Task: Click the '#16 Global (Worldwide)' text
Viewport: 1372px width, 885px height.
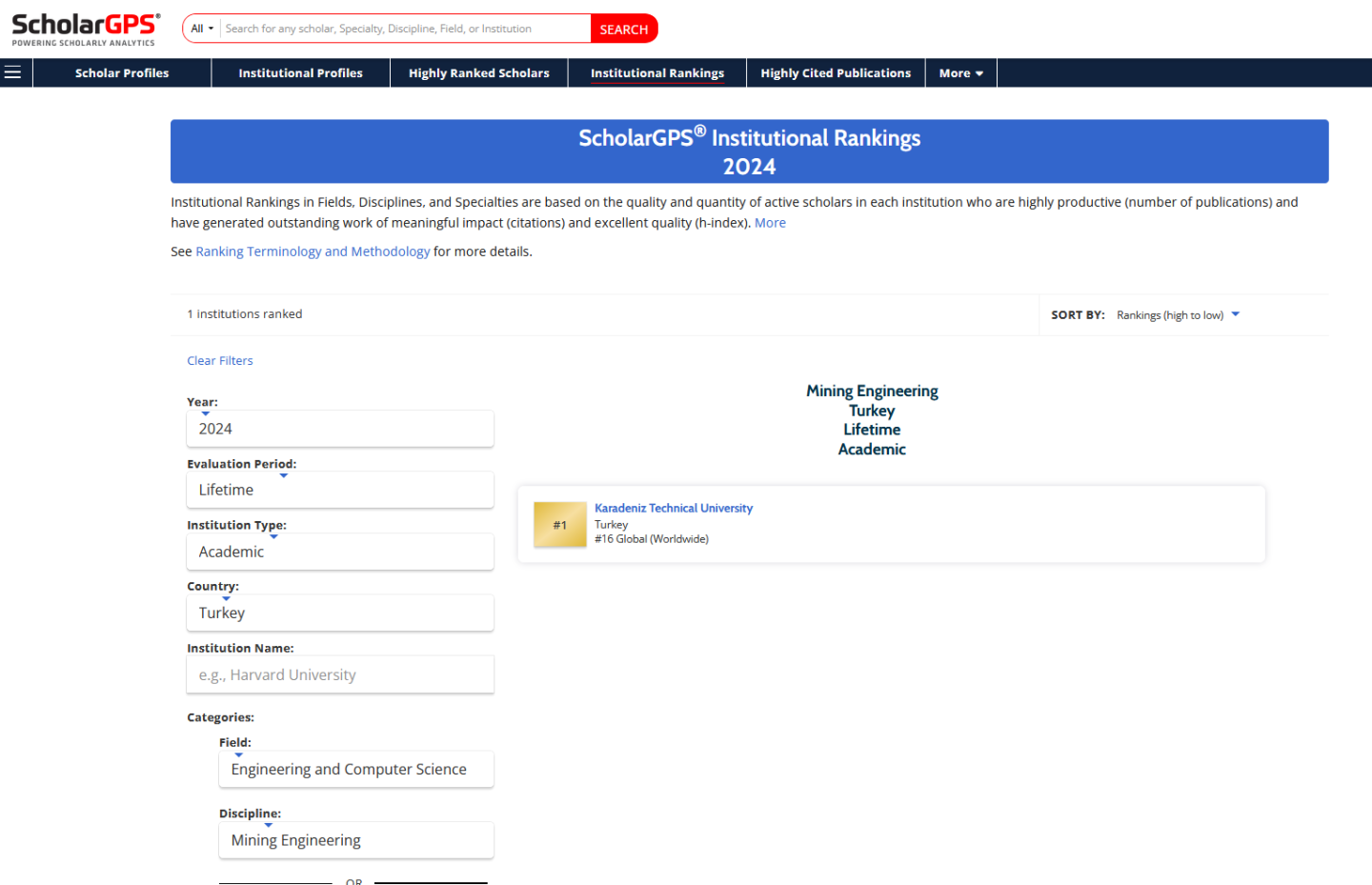Action: (652, 539)
